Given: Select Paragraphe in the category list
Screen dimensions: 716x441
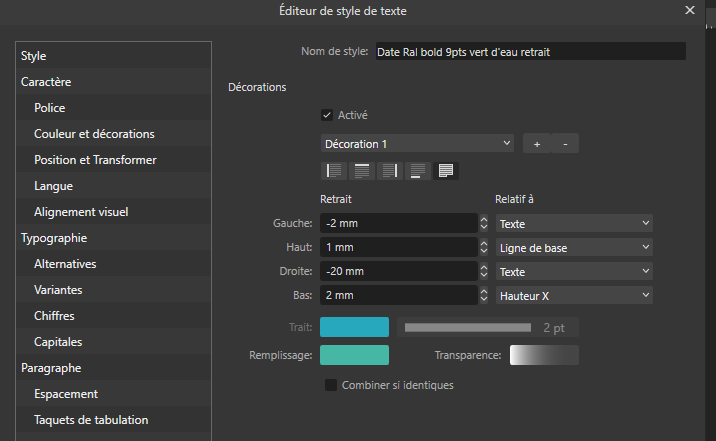Looking at the screenshot, I should 113,368.
